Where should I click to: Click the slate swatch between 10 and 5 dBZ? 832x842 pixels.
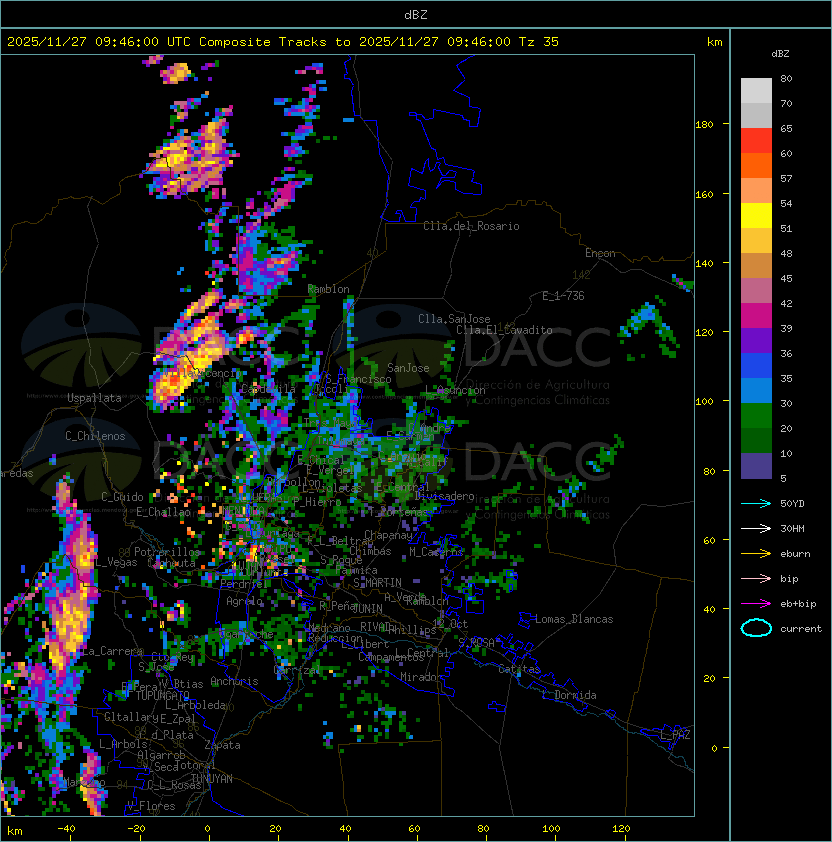point(756,466)
